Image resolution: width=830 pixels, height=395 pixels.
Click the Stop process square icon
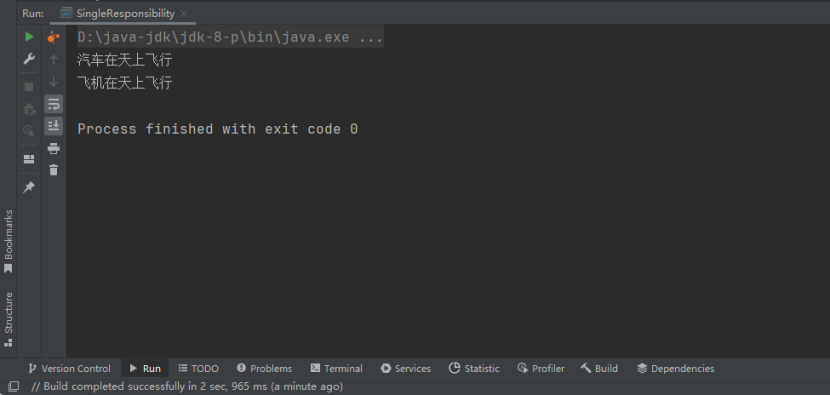pos(29,86)
